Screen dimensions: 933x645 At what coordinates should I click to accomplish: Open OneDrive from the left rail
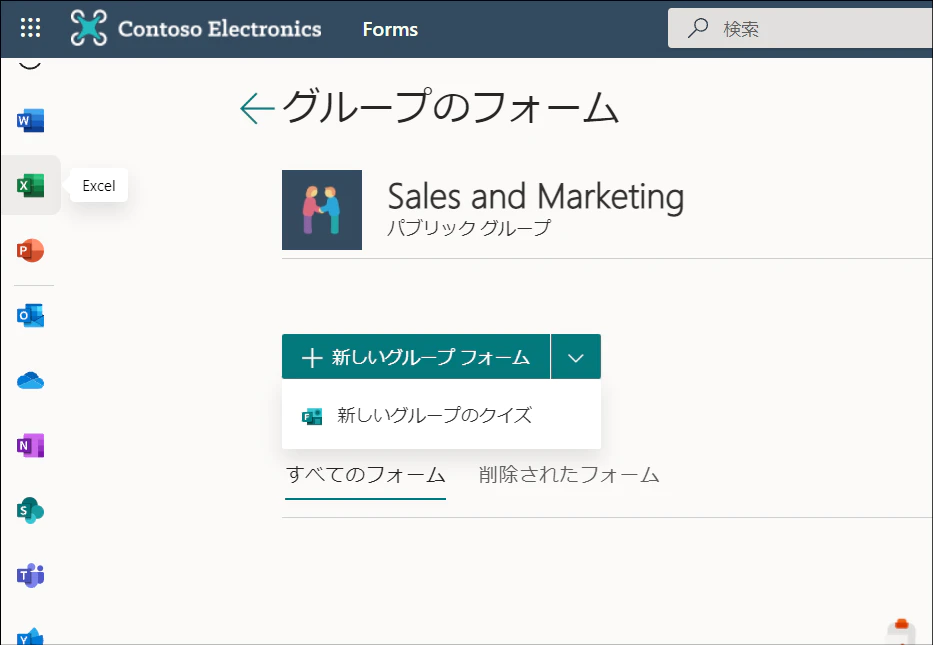click(30, 381)
